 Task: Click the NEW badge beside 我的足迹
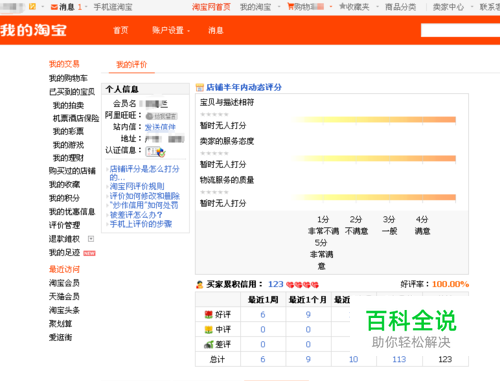tap(89, 253)
